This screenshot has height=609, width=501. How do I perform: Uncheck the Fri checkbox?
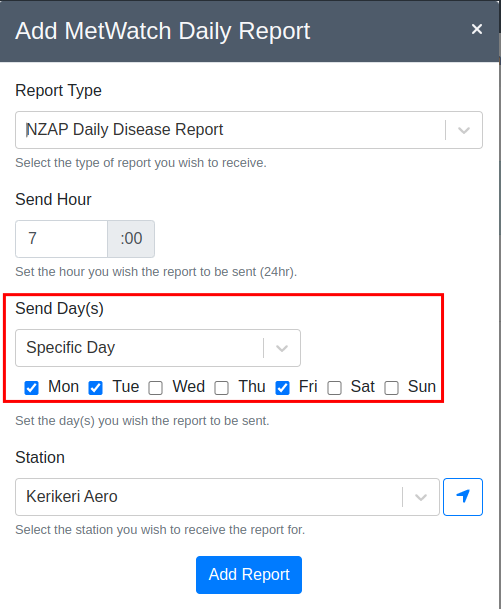282,388
